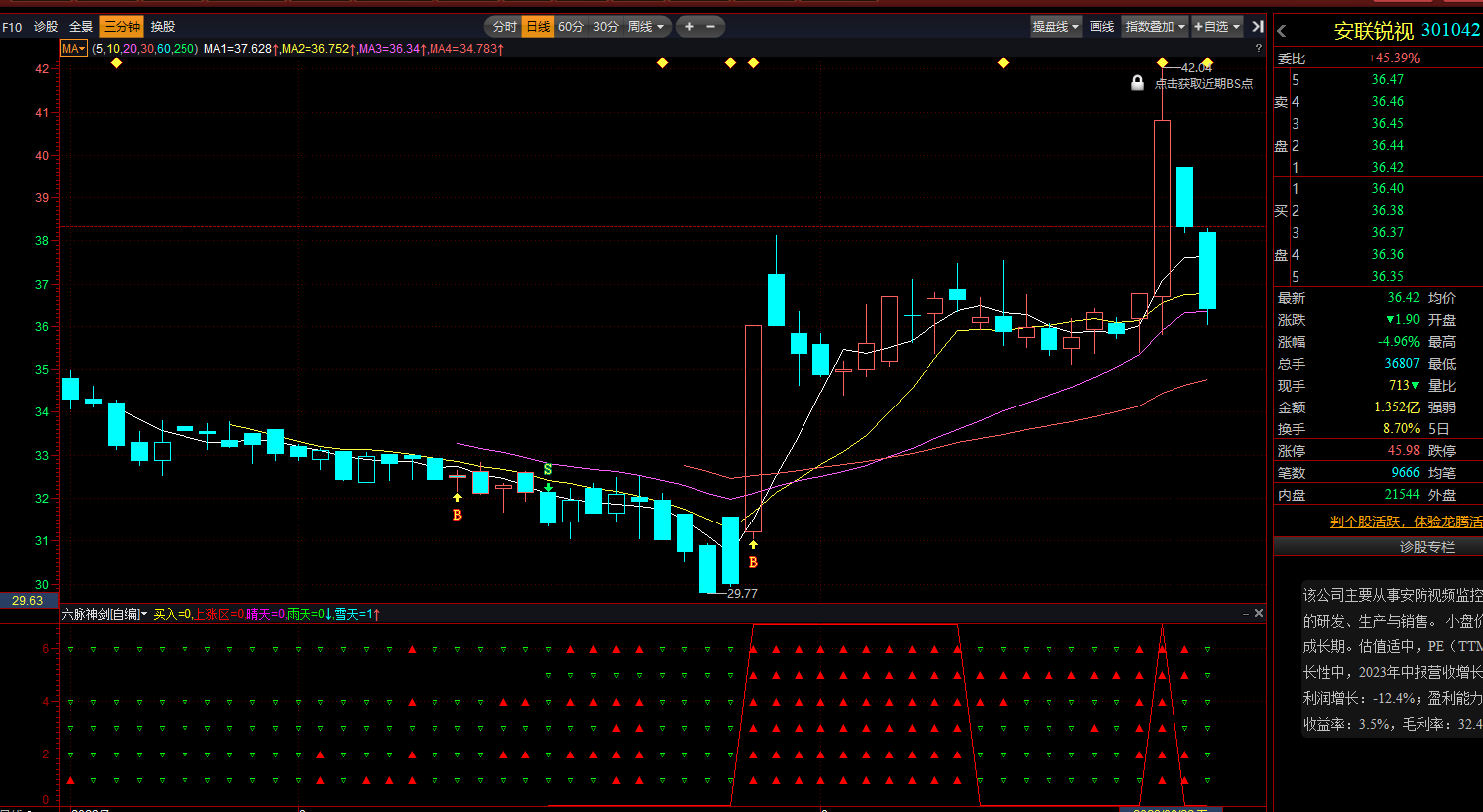Click the 内盘 21544 value
1483x812 pixels.
click(1402, 495)
